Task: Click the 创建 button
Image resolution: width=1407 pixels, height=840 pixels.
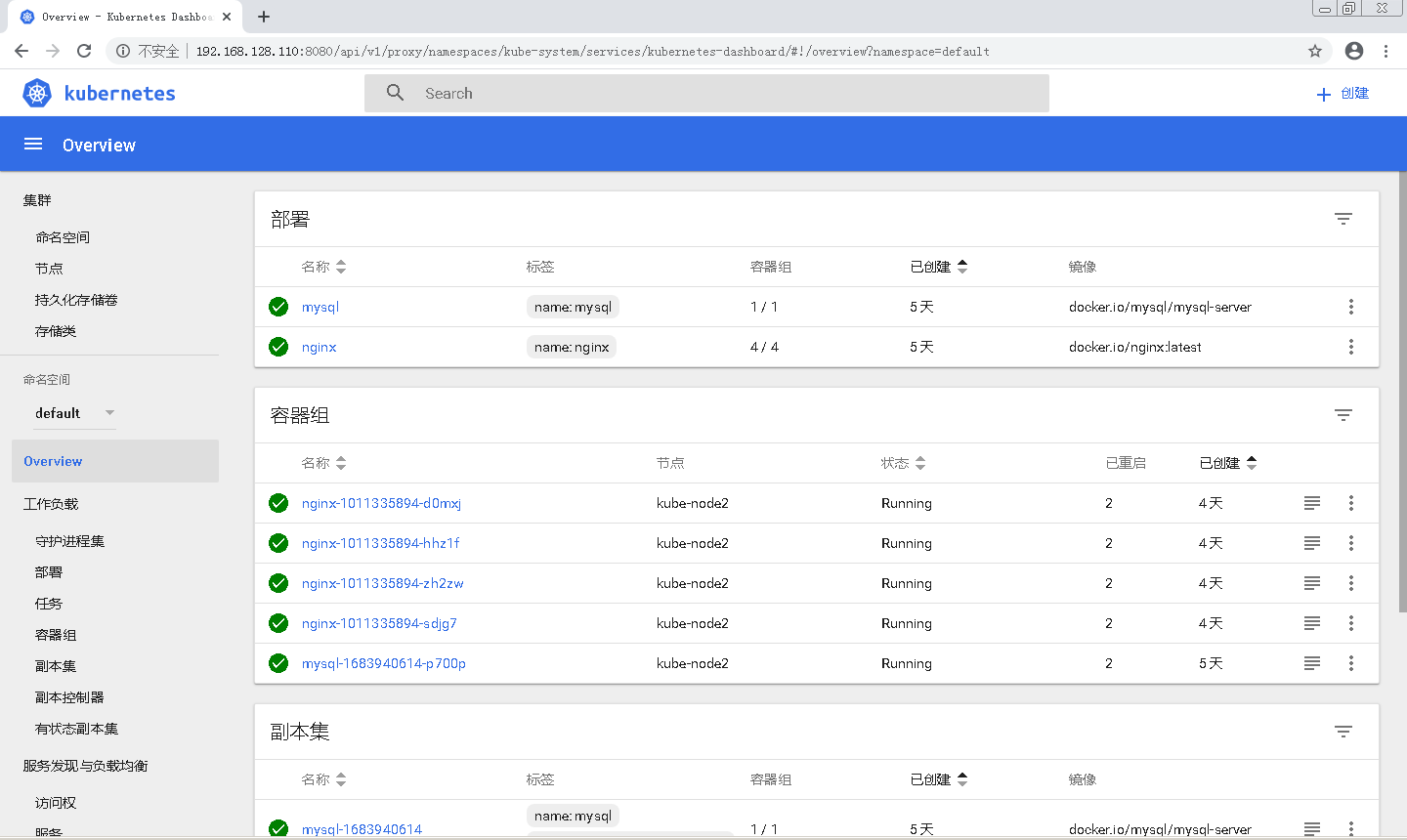Action: point(1343,94)
